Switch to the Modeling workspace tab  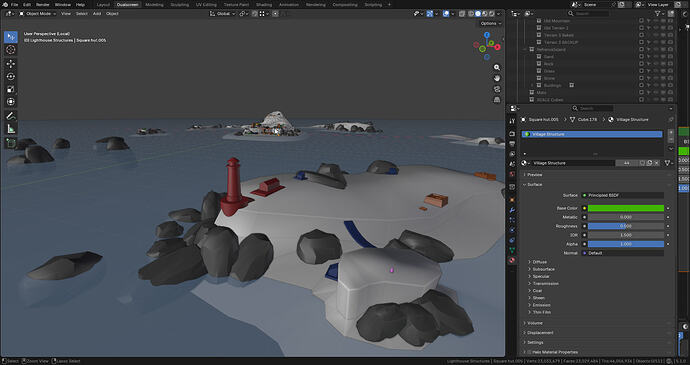[154, 4]
